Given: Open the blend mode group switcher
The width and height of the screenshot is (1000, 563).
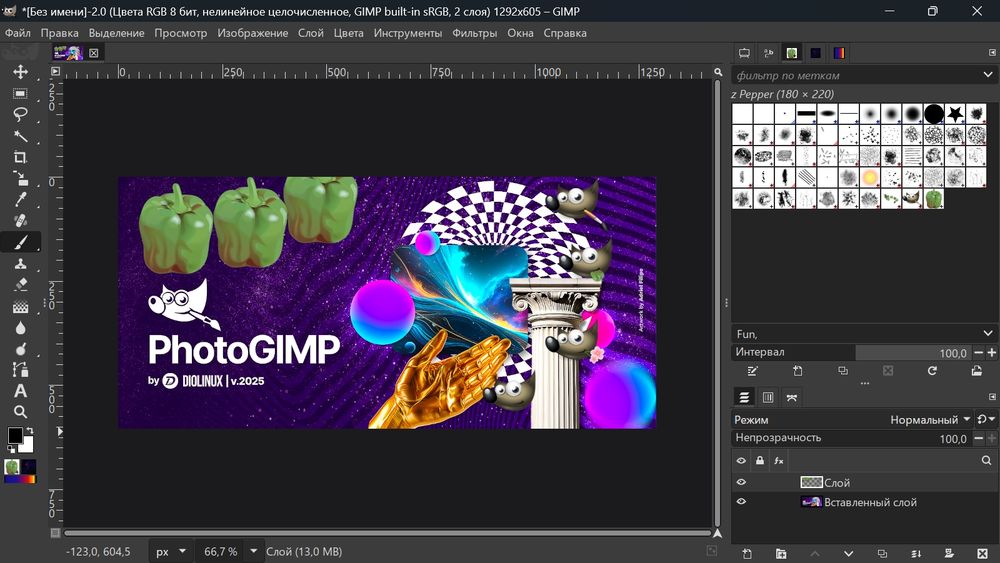Looking at the screenshot, I should click(x=985, y=419).
